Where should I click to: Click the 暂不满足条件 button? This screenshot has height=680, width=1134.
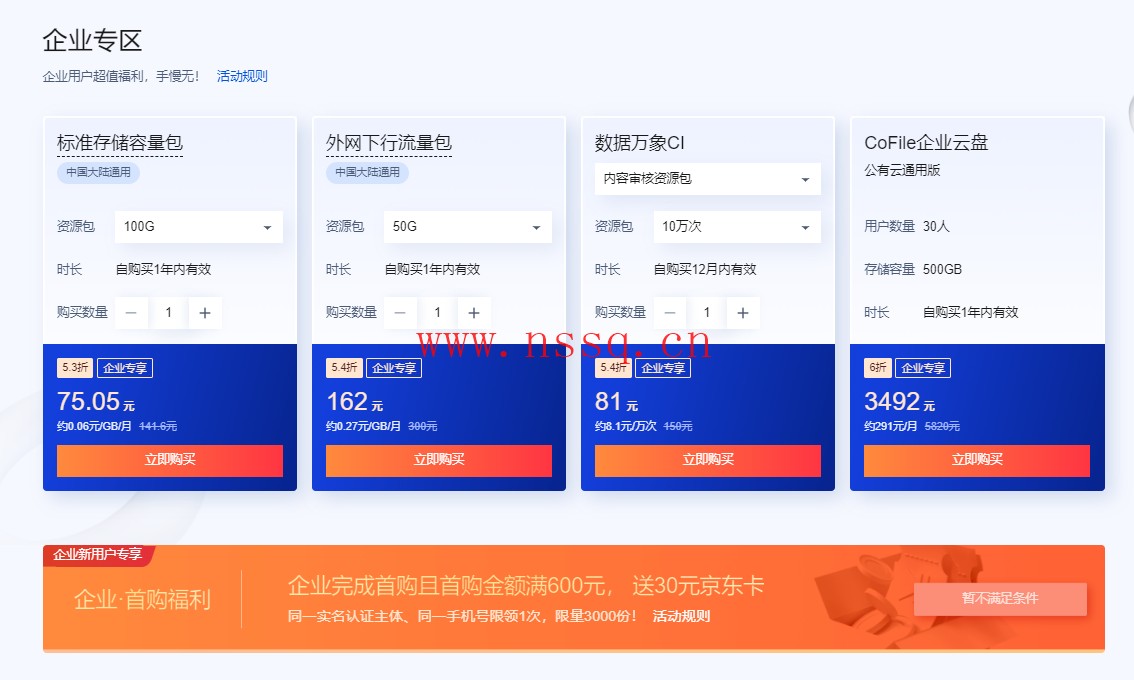tap(1000, 599)
